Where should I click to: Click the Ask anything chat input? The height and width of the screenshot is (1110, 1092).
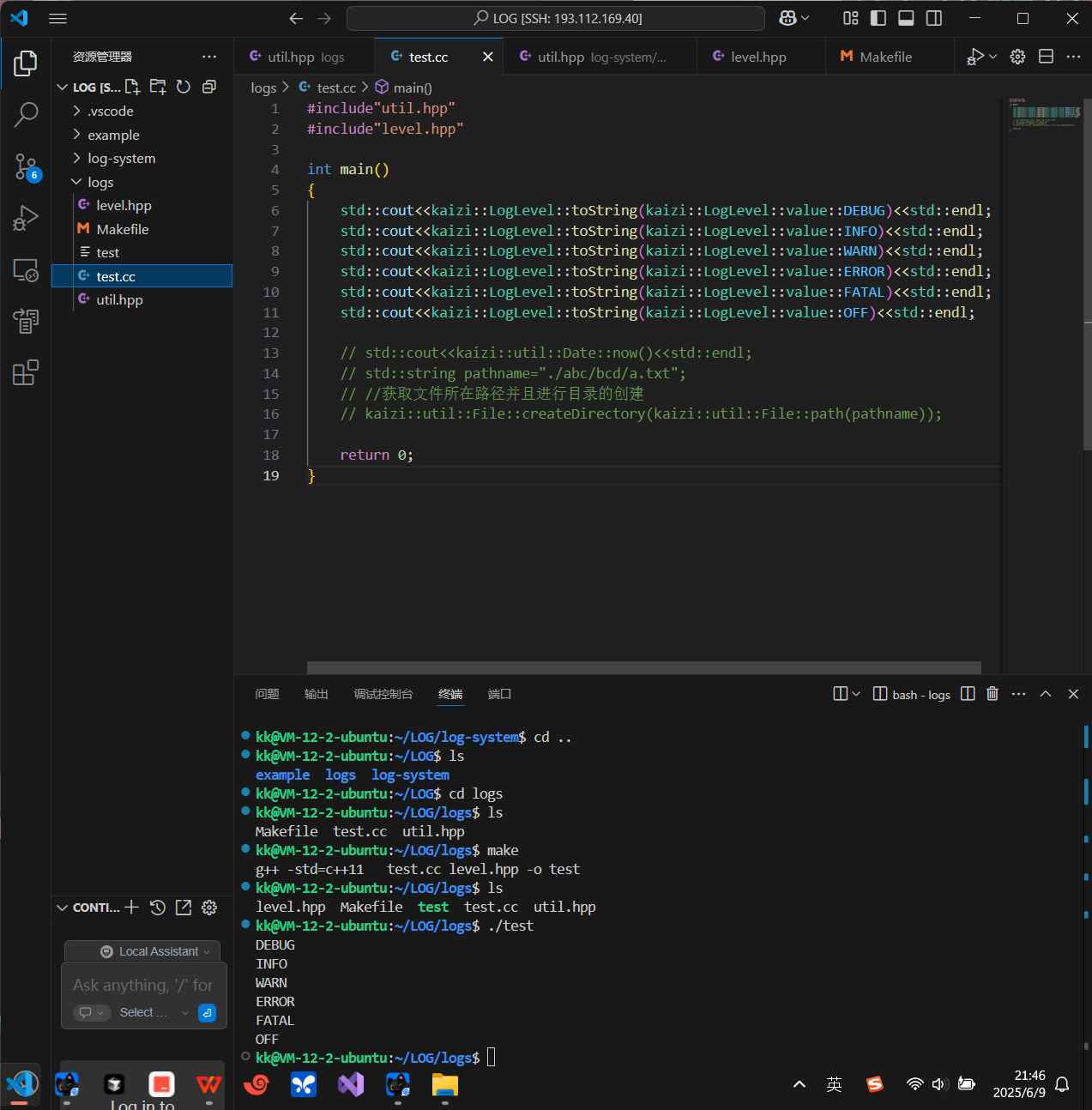pyautogui.click(x=143, y=985)
